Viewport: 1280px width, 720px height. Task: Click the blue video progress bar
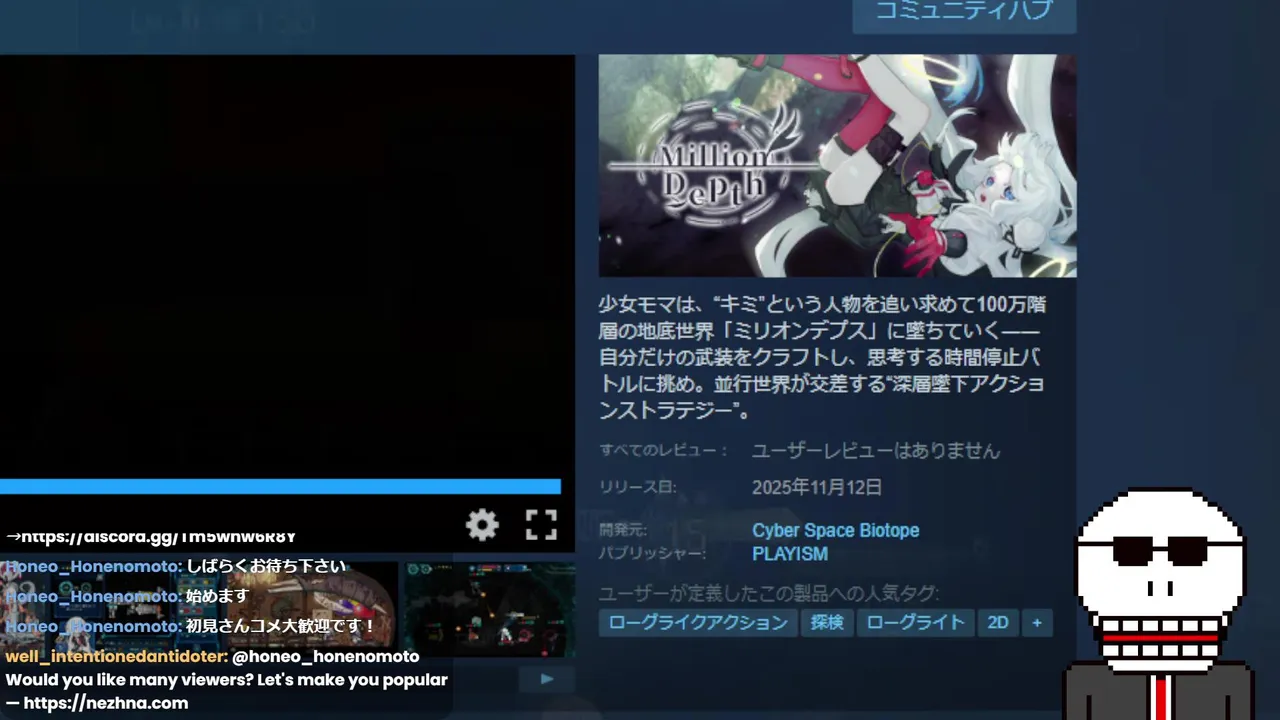click(x=280, y=487)
